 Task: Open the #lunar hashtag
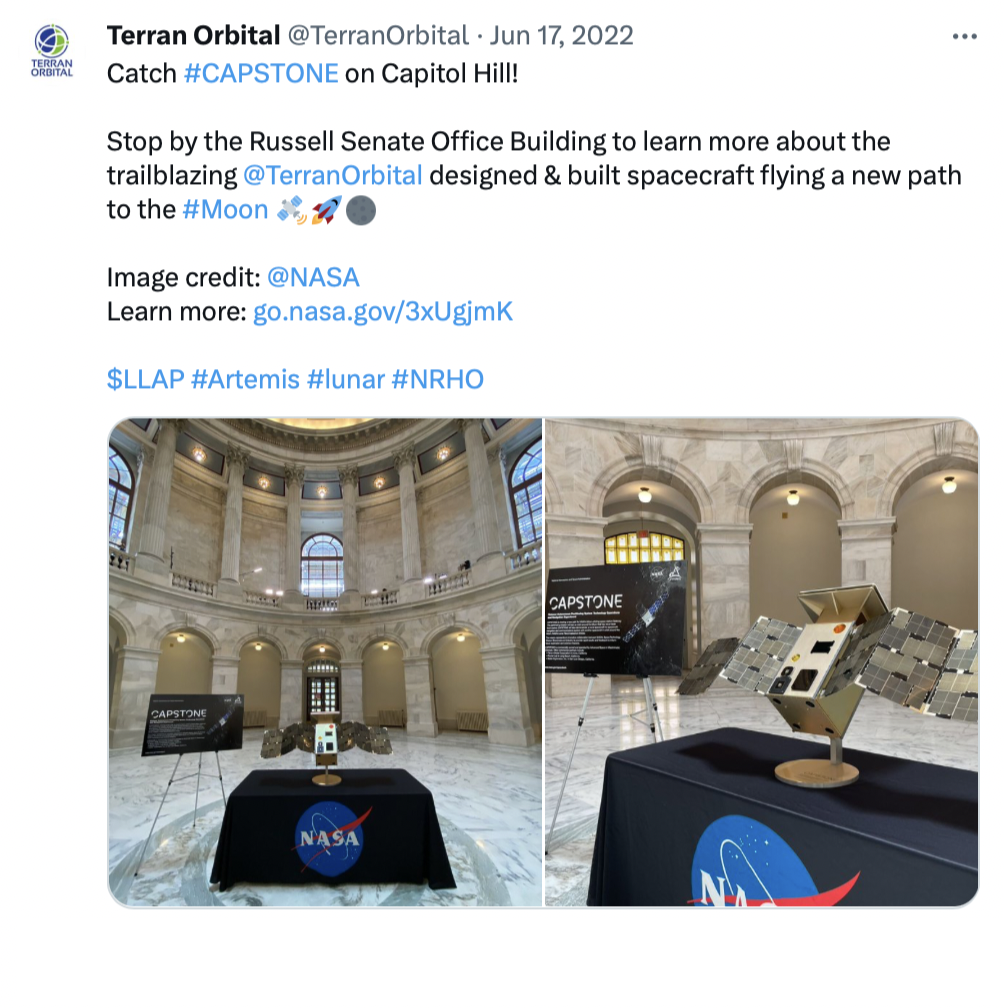pos(346,379)
